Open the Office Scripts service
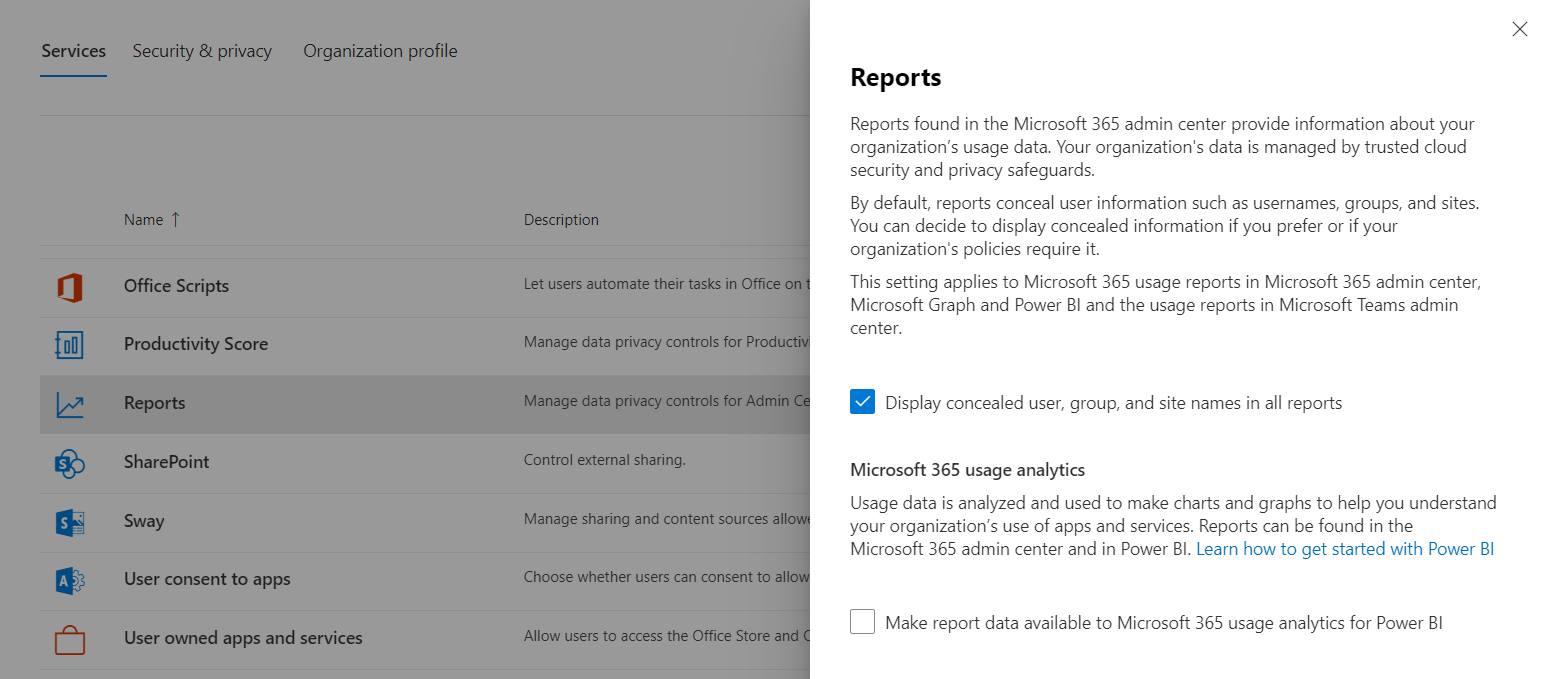Screen dimensions: 1558x679 tap(176, 286)
